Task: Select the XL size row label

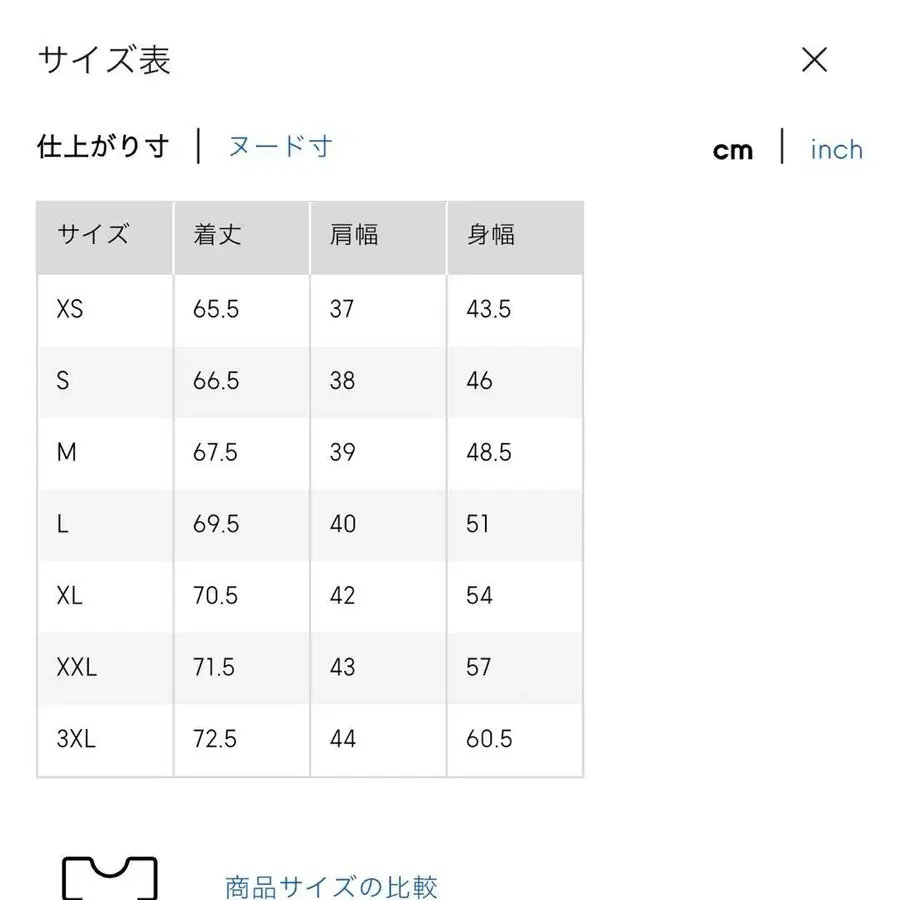Action: tap(67, 596)
